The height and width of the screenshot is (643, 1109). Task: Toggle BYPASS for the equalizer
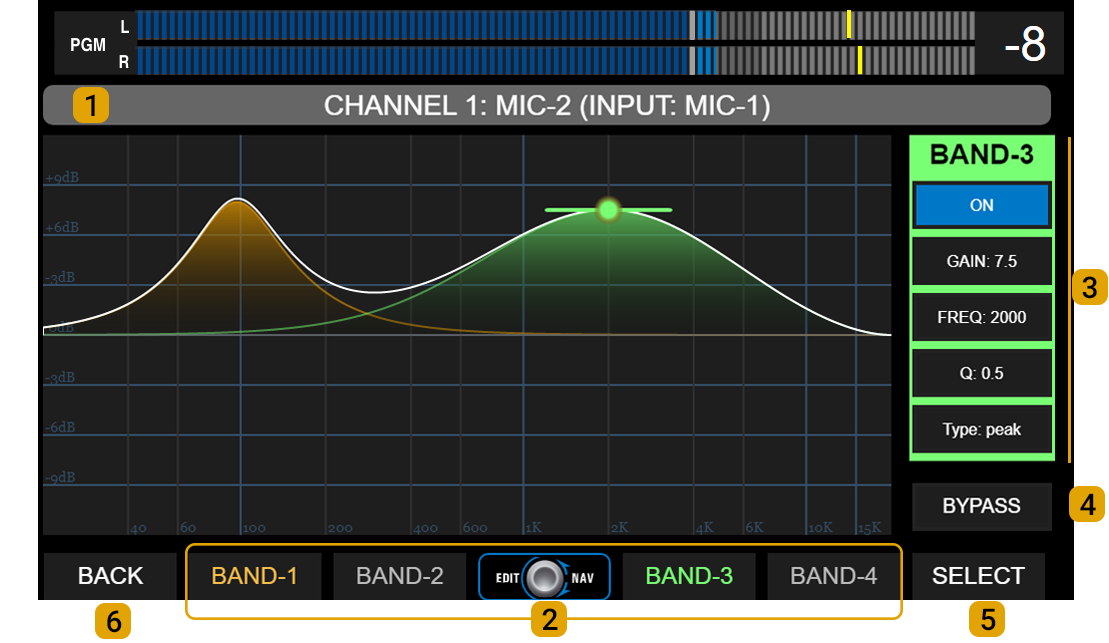pyautogui.click(x=980, y=507)
